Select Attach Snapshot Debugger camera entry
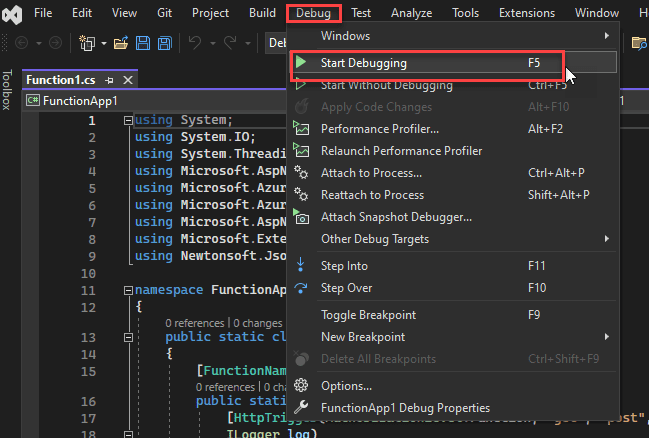 point(396,217)
